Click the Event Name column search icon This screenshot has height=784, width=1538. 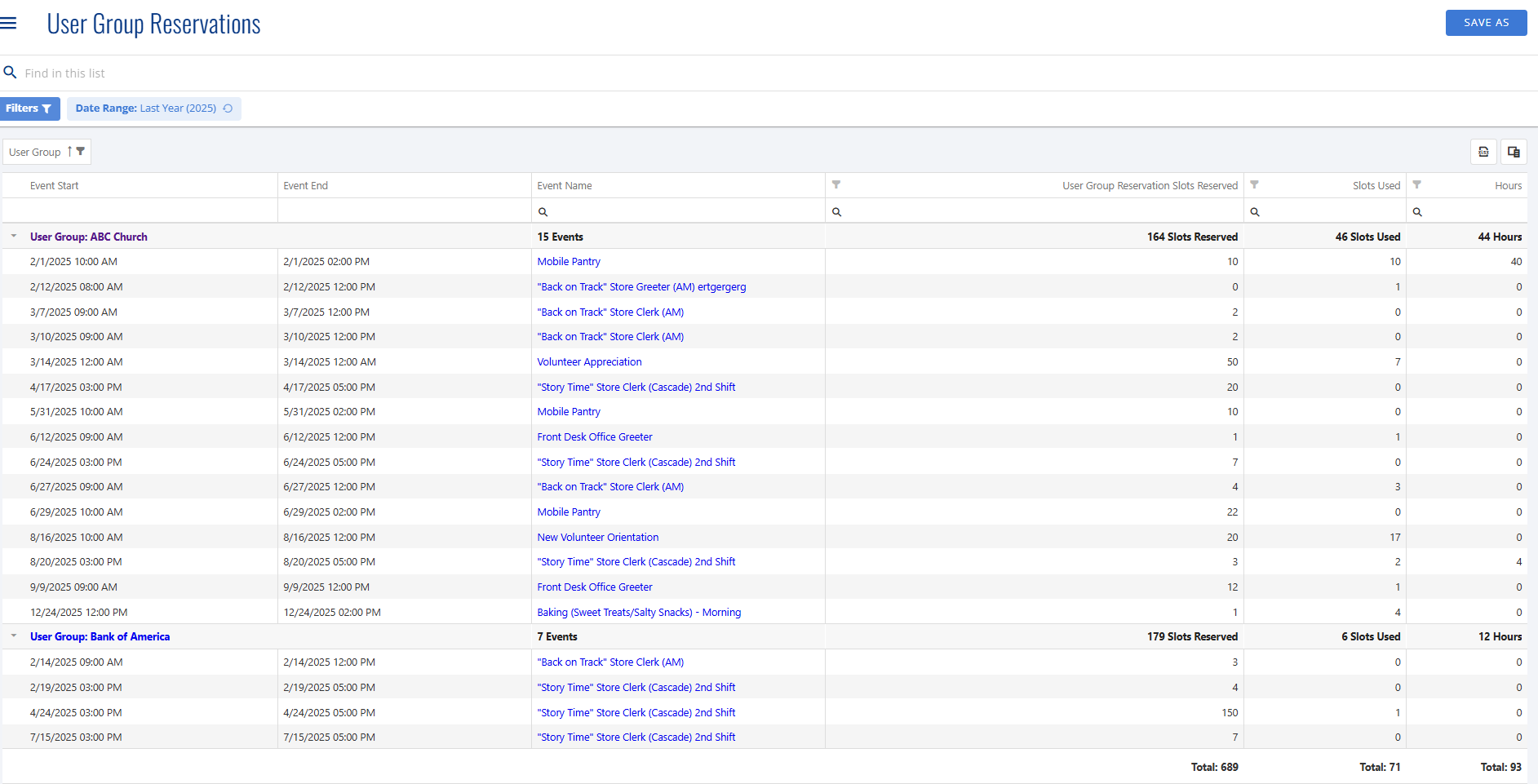[543, 212]
